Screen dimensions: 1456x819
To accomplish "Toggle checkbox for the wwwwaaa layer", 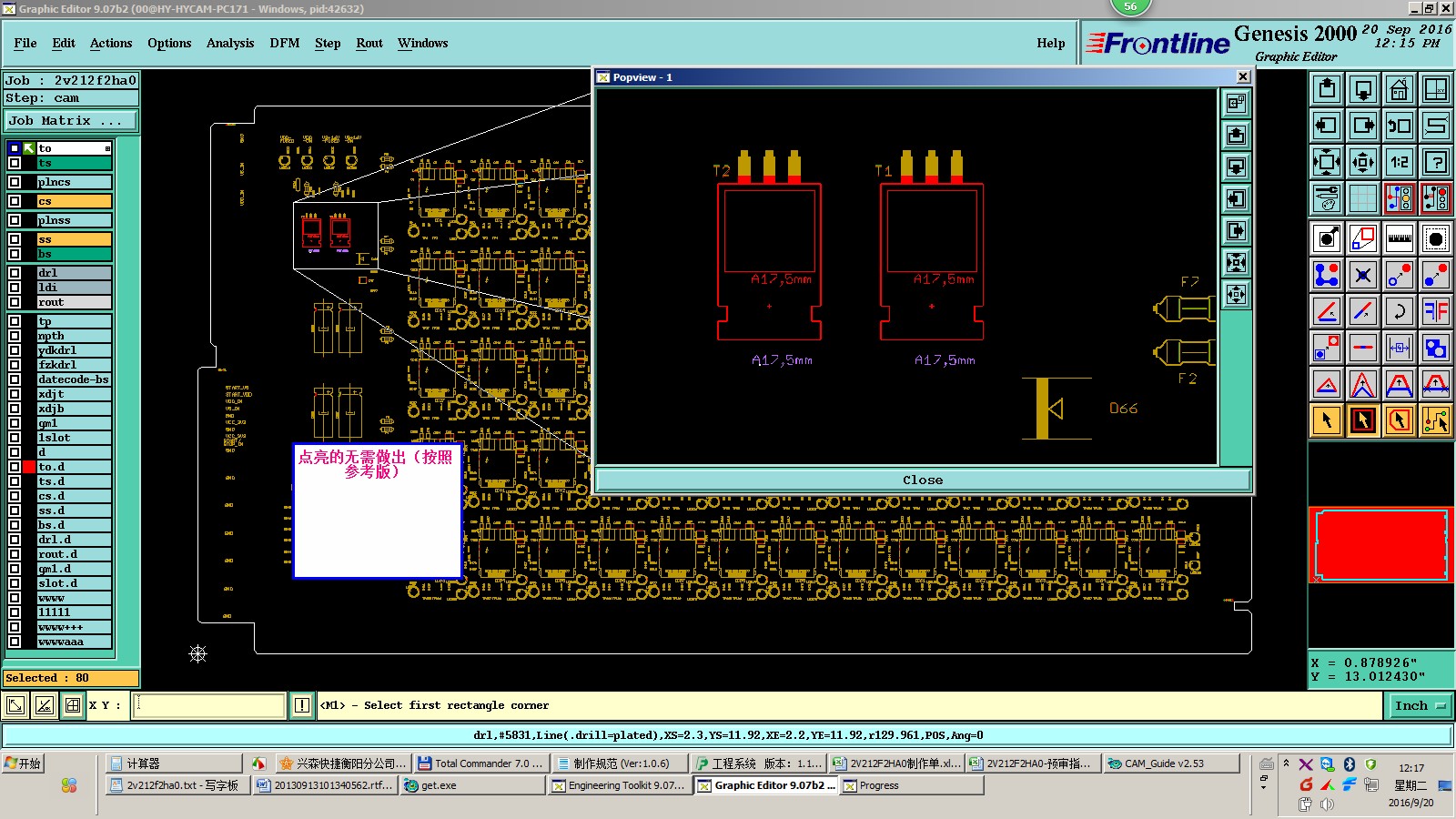I will (15, 642).
